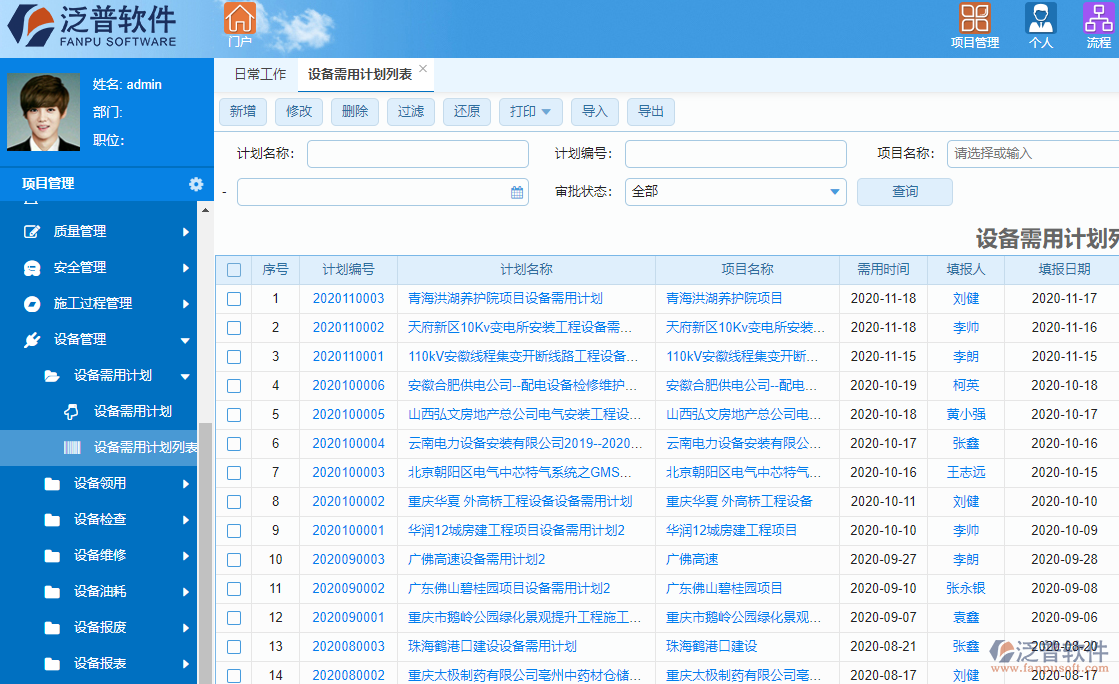Check the select-all checkbox in table header
The height and width of the screenshot is (684, 1119).
click(x=233, y=269)
